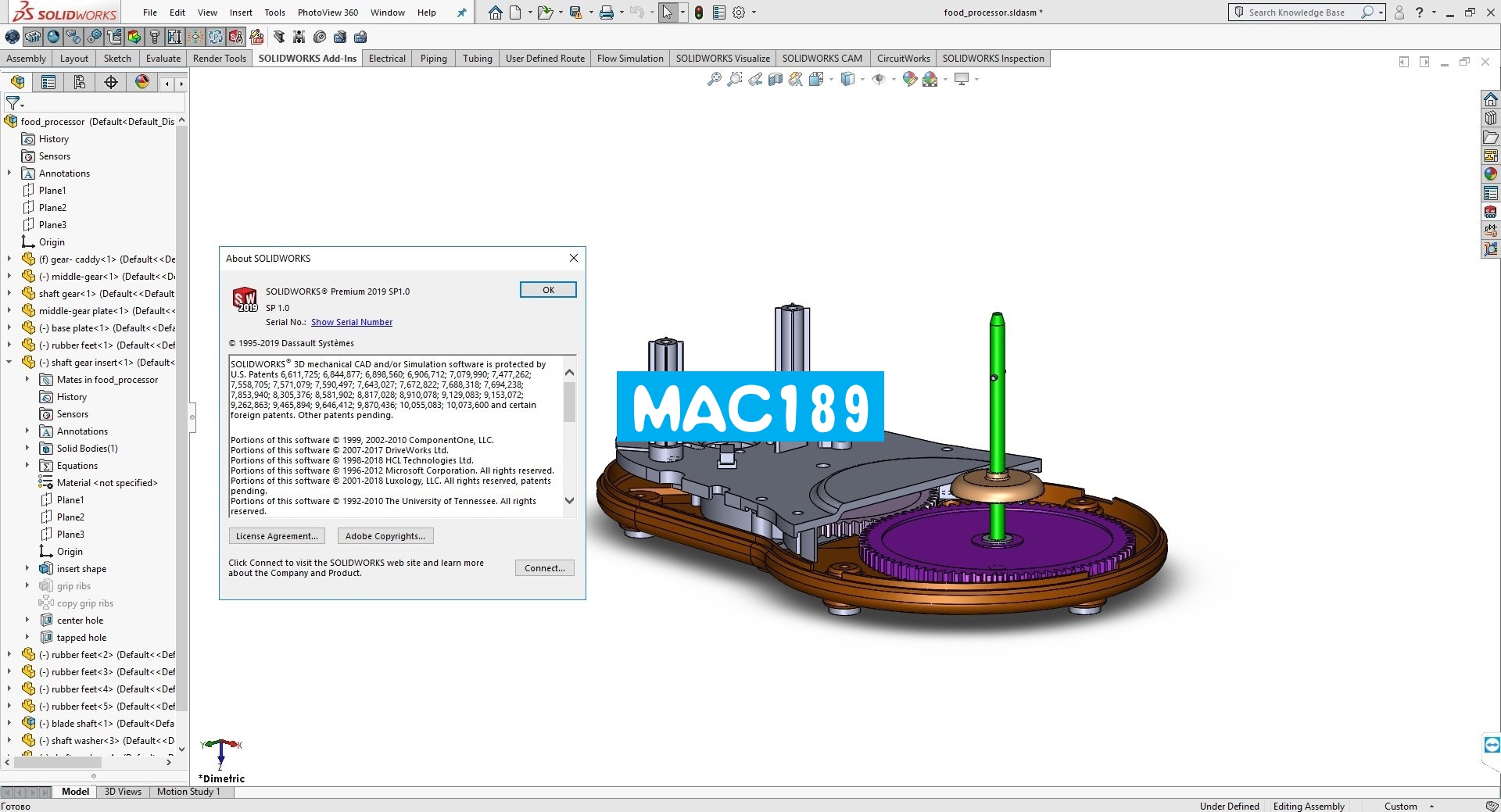Image resolution: width=1501 pixels, height=812 pixels.
Task: Switch to the Motion Study 1 tab
Action: [188, 792]
